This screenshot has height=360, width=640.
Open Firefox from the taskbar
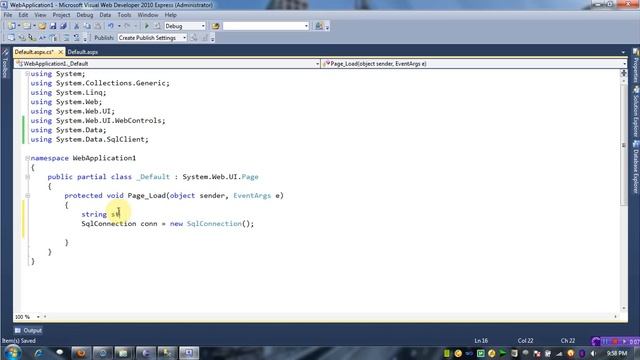pyautogui.click(x=81, y=353)
